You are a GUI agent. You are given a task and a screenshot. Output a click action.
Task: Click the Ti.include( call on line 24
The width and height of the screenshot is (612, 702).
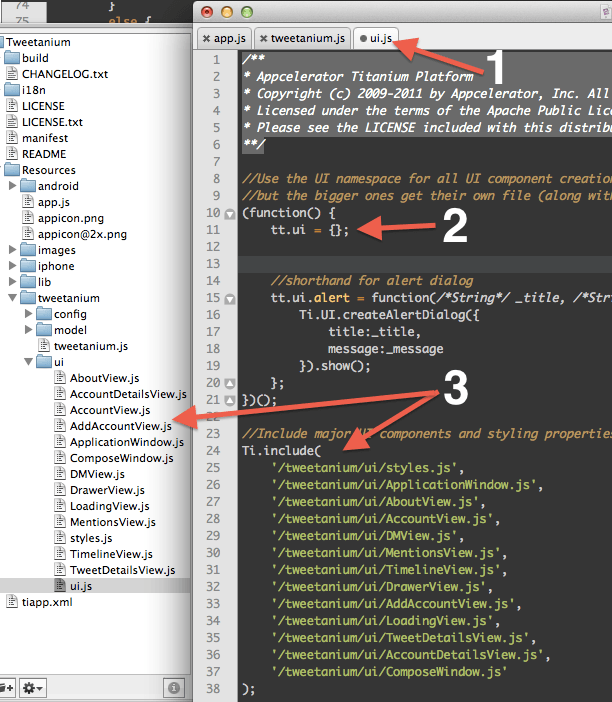tap(281, 450)
